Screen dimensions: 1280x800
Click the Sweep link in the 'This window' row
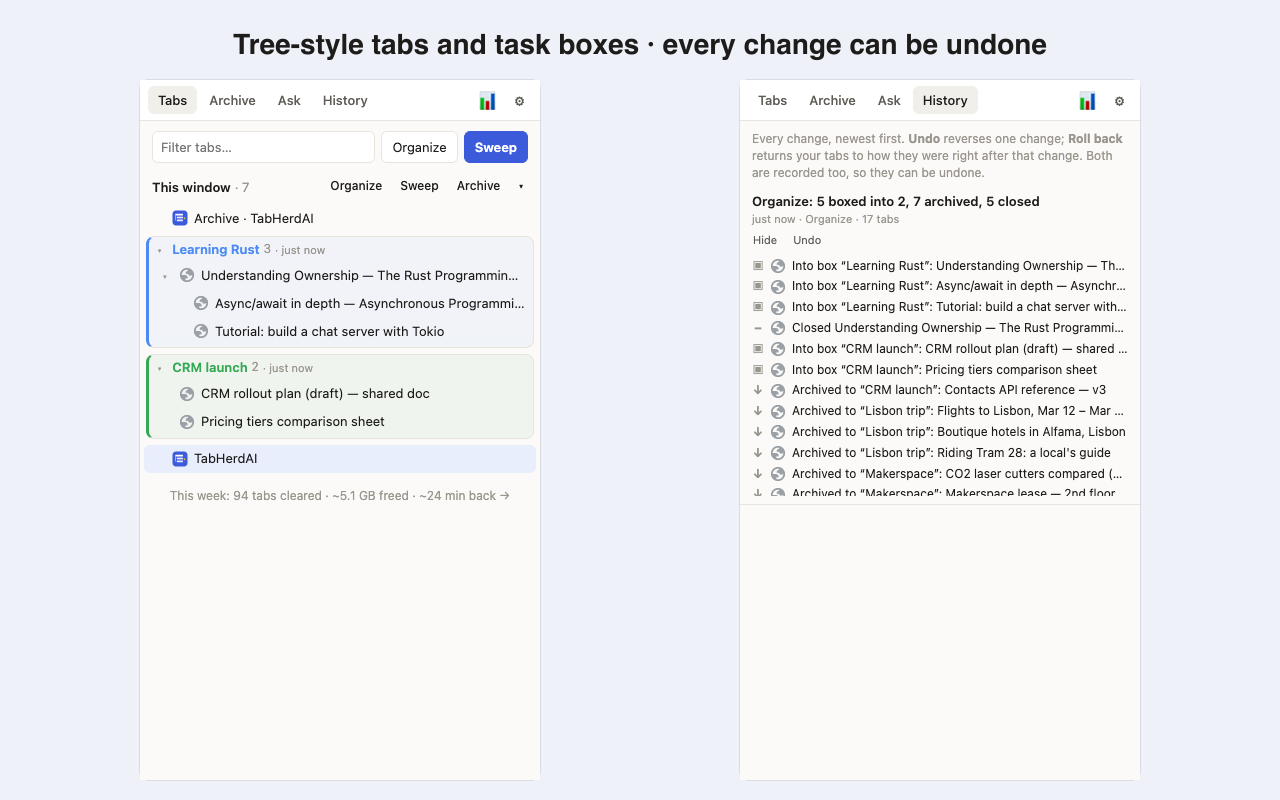pos(419,186)
